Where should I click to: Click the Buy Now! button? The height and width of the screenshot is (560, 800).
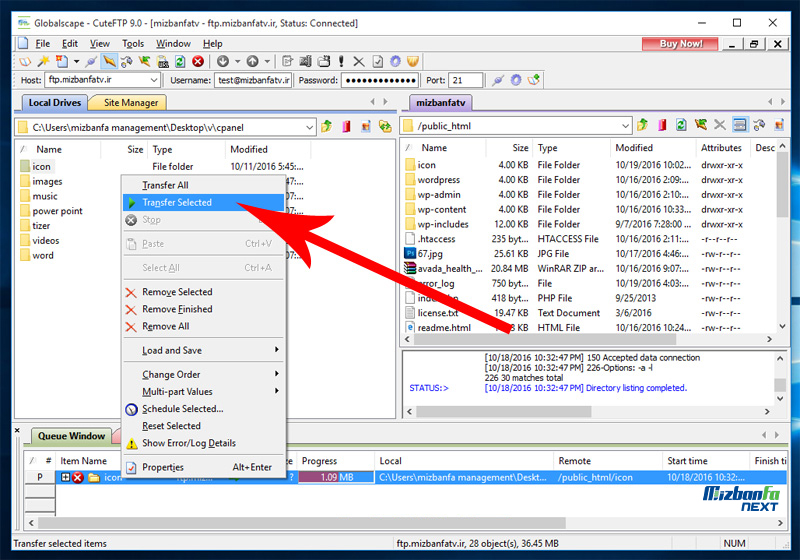(682, 44)
